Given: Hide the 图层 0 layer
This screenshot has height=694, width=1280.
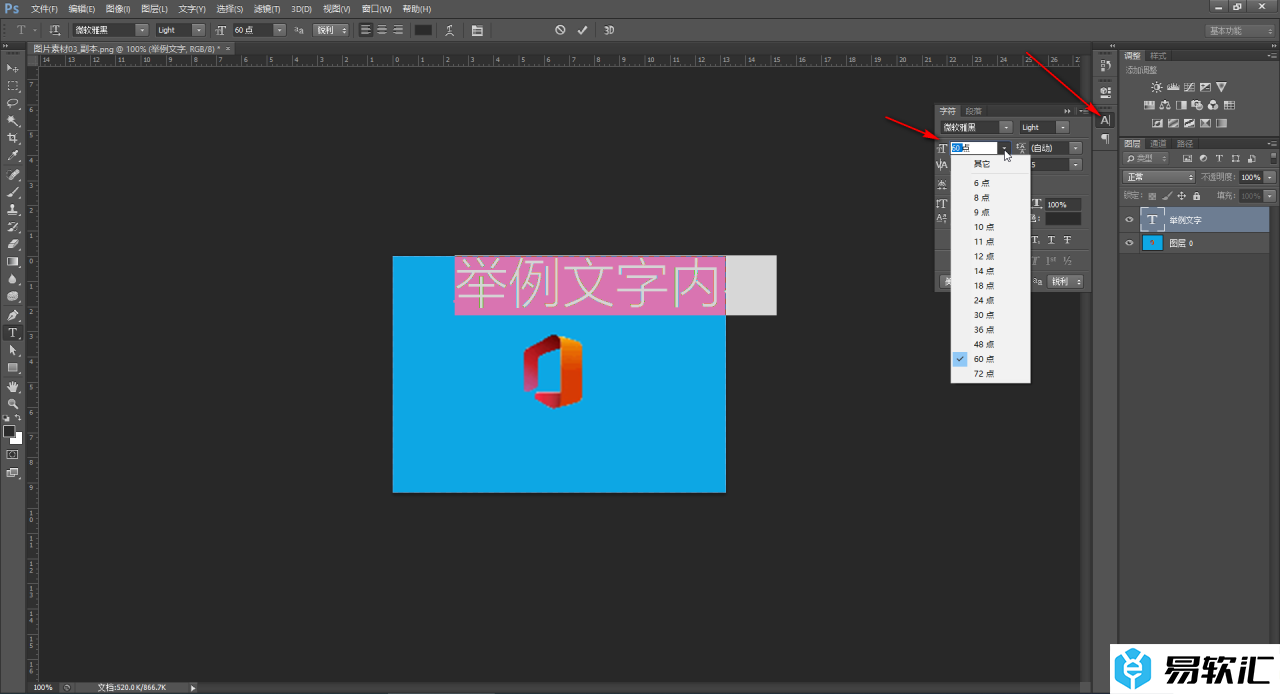Looking at the screenshot, I should [1129, 243].
